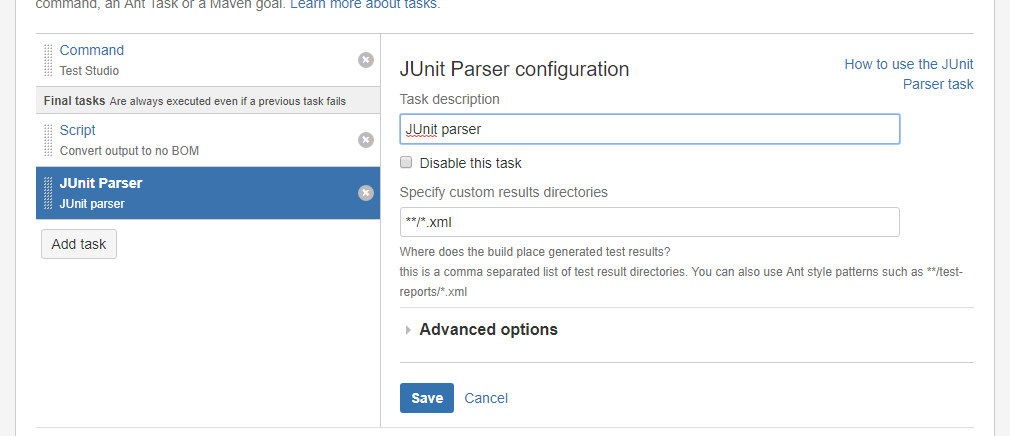Select the JUnit Parser task entry
This screenshot has width=1010, height=436.
click(208, 193)
